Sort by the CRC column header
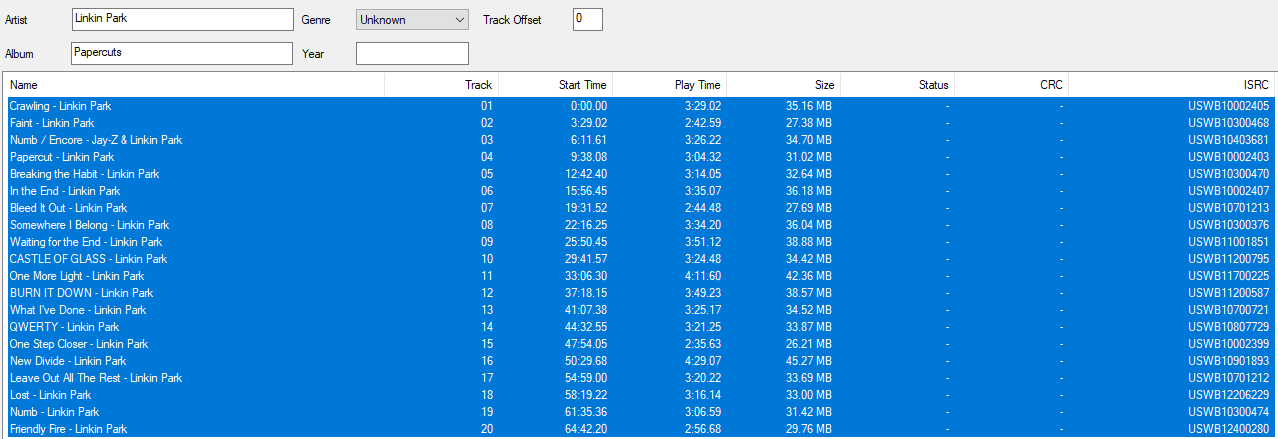The height and width of the screenshot is (439, 1278). (1011, 85)
